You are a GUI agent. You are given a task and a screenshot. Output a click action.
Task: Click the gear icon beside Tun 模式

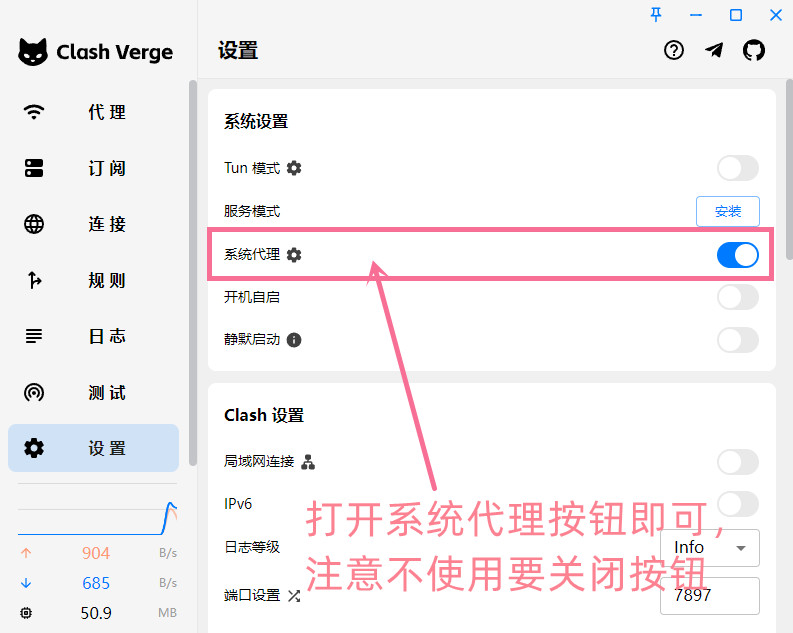tap(294, 168)
